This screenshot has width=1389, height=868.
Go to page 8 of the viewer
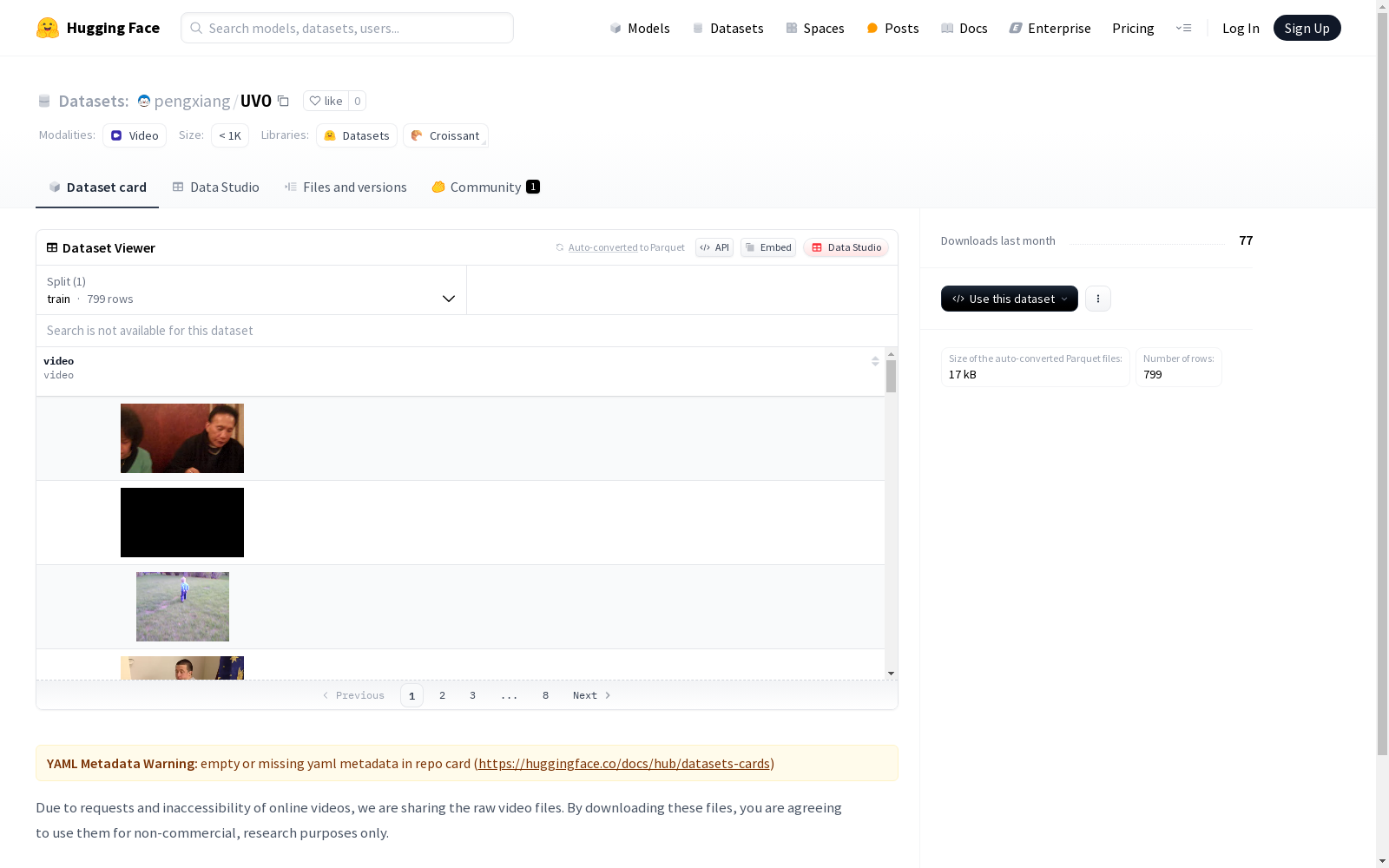[545, 695]
